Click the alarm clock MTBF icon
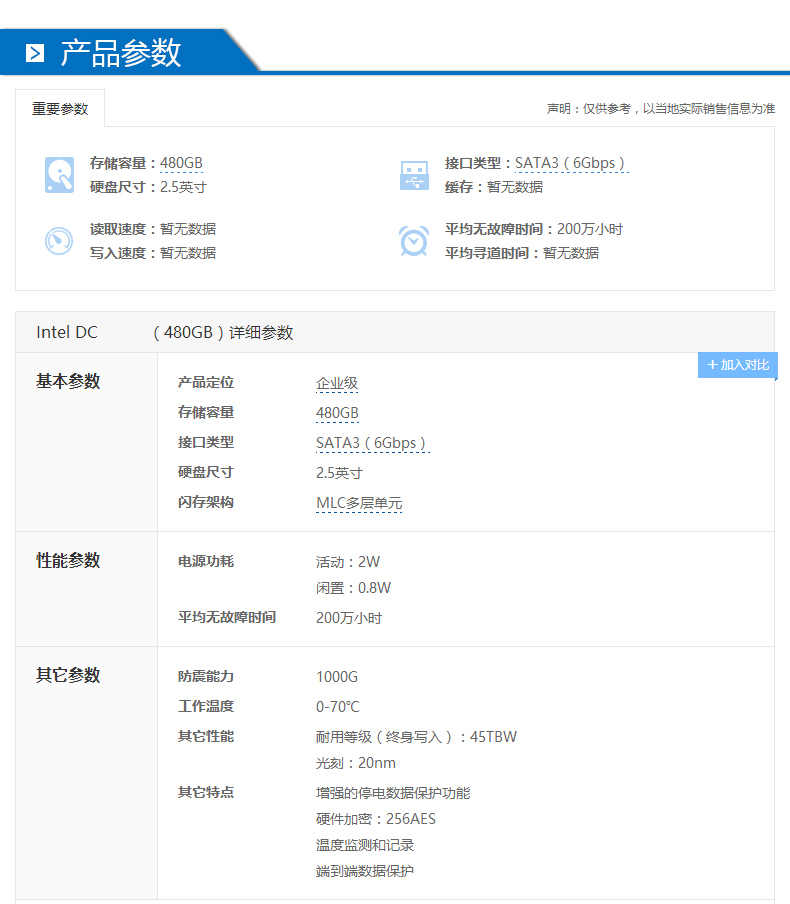This screenshot has height=904, width=790. pos(414,240)
